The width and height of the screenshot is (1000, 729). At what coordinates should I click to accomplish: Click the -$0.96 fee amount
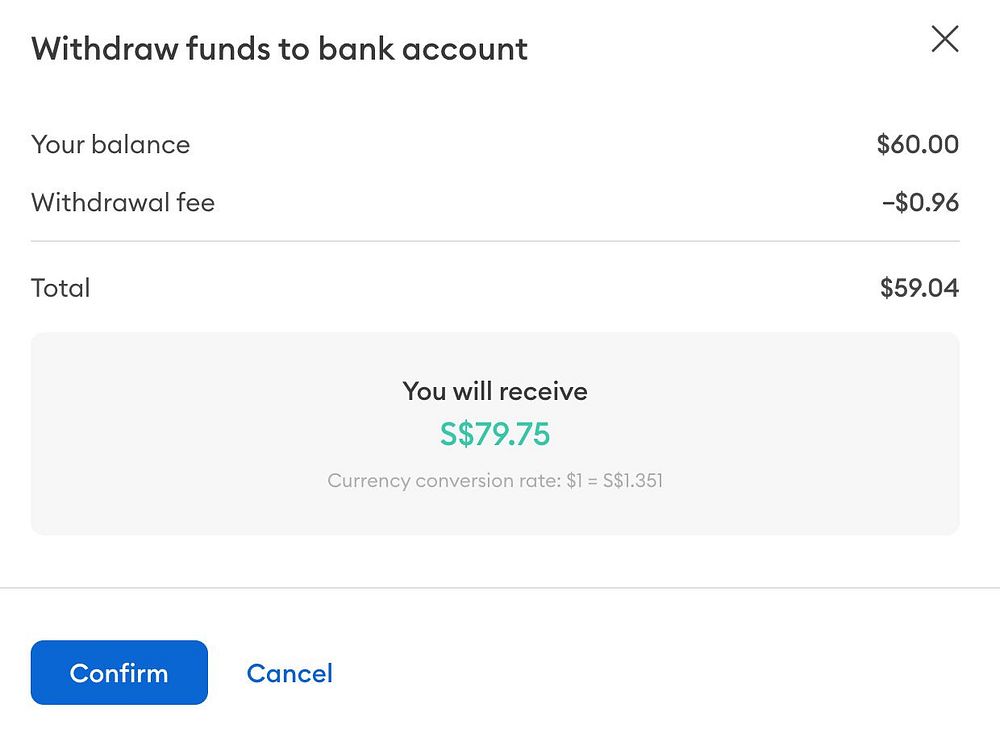[919, 203]
